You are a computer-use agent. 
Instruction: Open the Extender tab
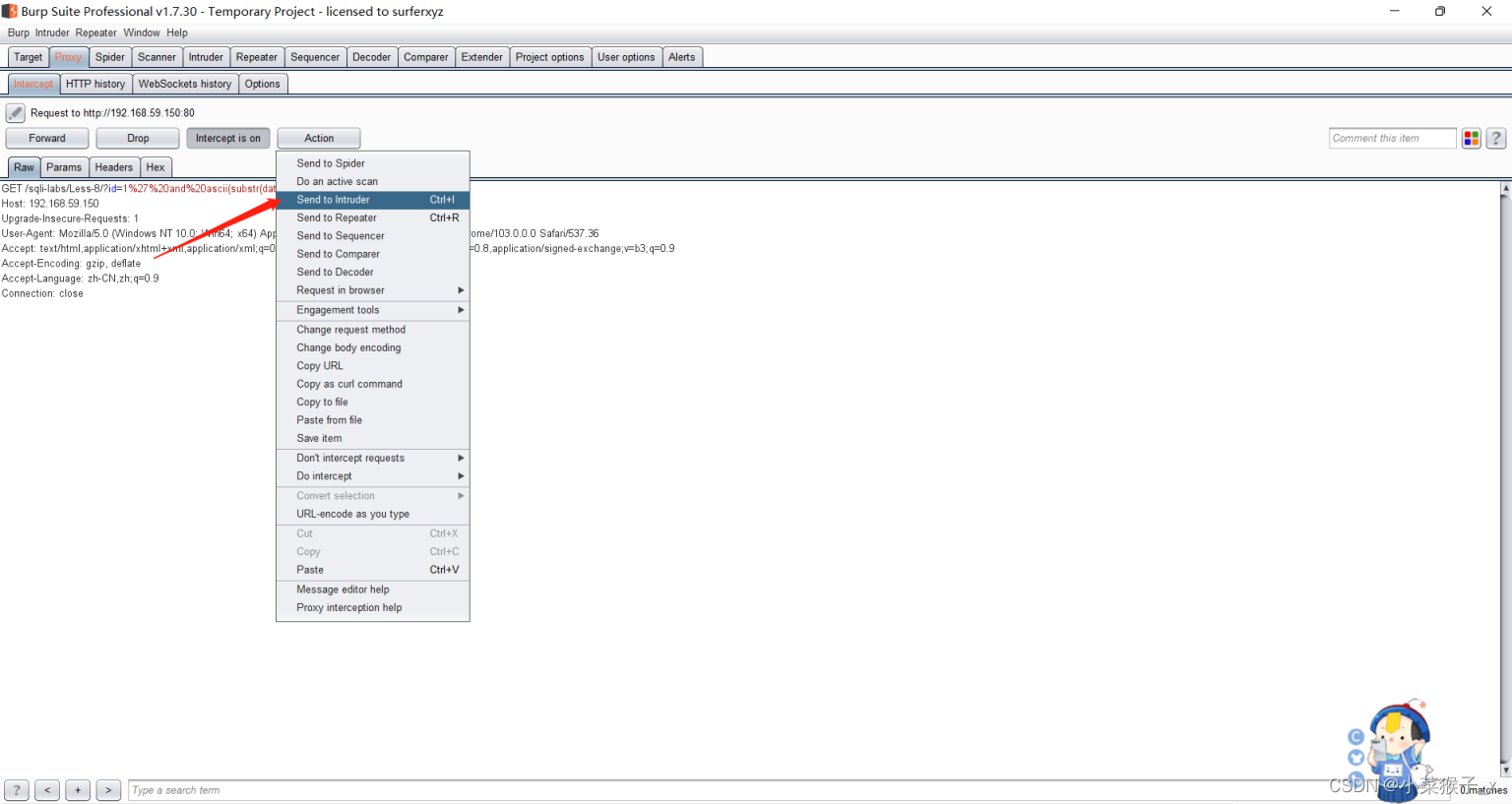coord(482,57)
